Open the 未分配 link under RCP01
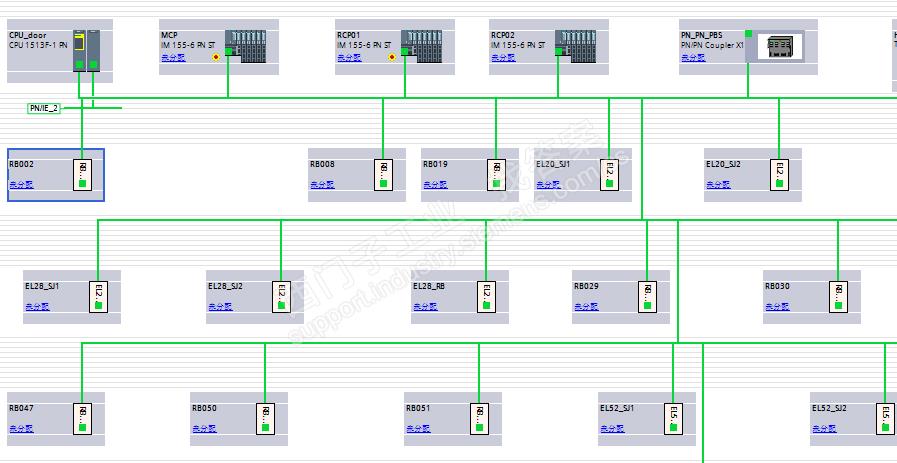The image size is (897, 463). pyautogui.click(x=349, y=58)
